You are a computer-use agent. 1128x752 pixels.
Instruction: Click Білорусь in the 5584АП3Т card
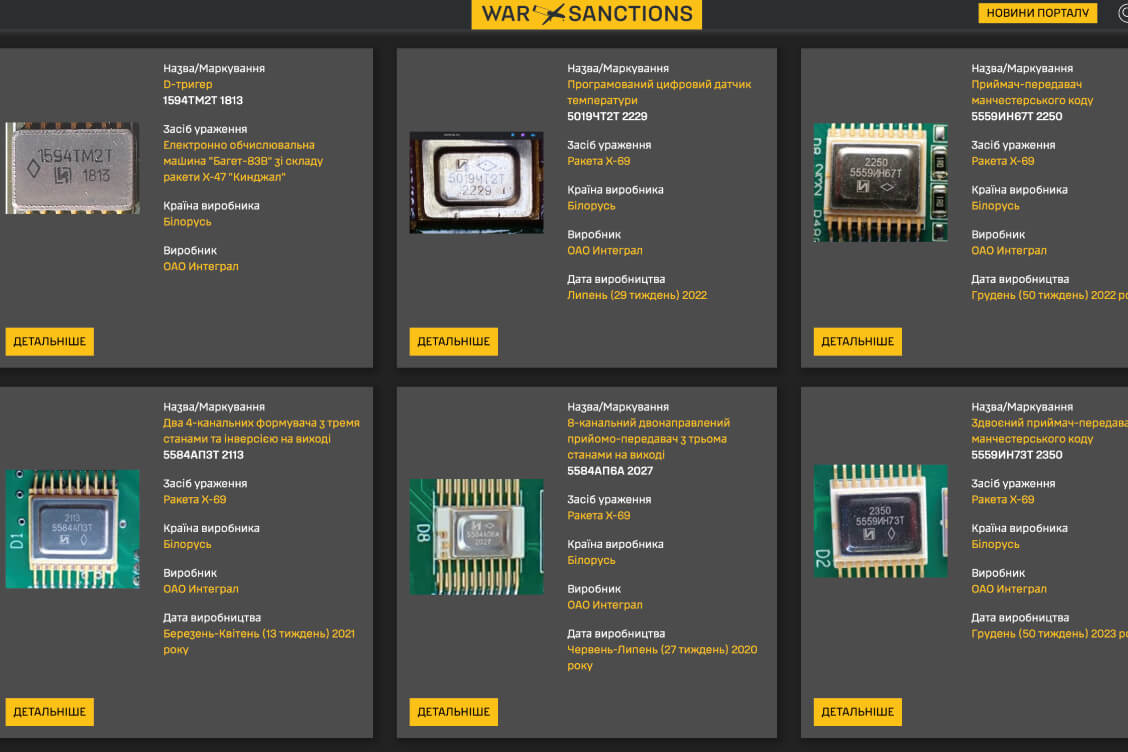tap(187, 543)
